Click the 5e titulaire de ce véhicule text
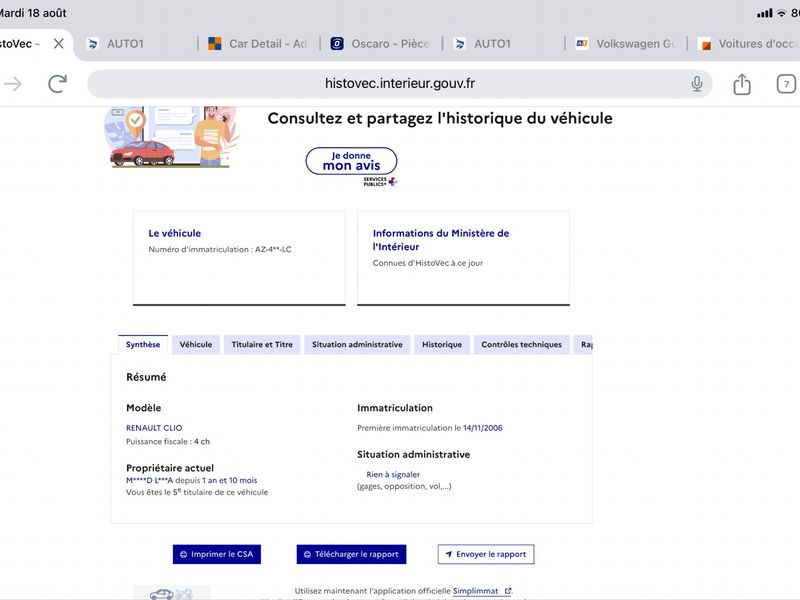The height and width of the screenshot is (600, 800). pos(220,492)
